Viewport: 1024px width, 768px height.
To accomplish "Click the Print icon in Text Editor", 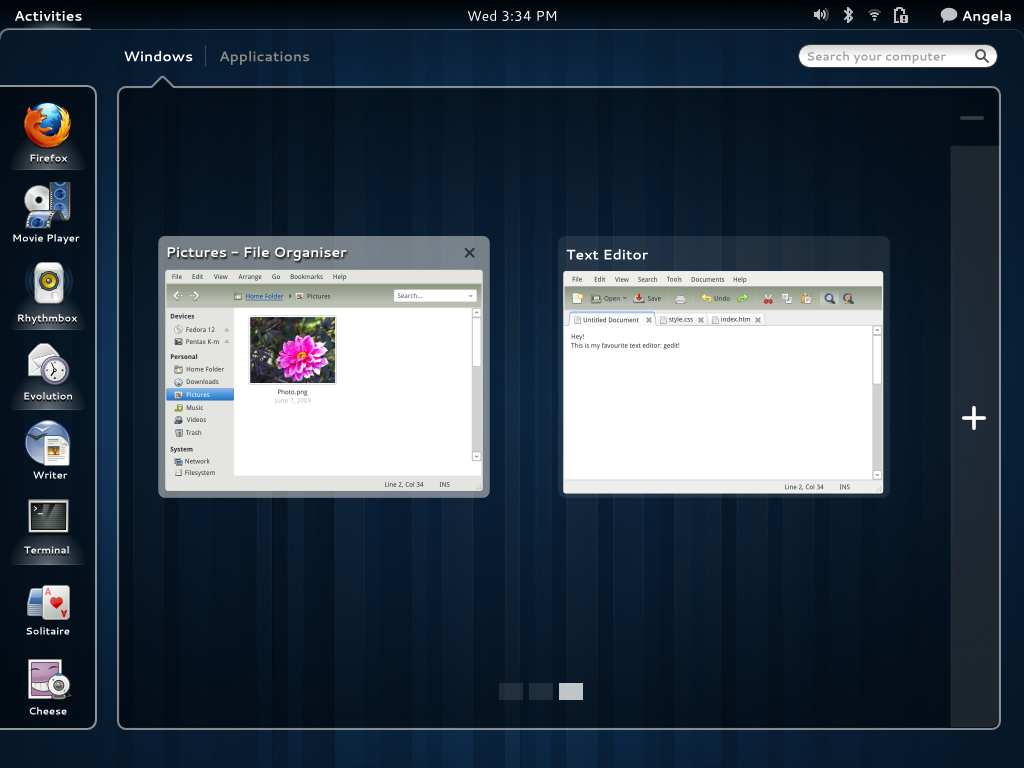I will point(681,298).
